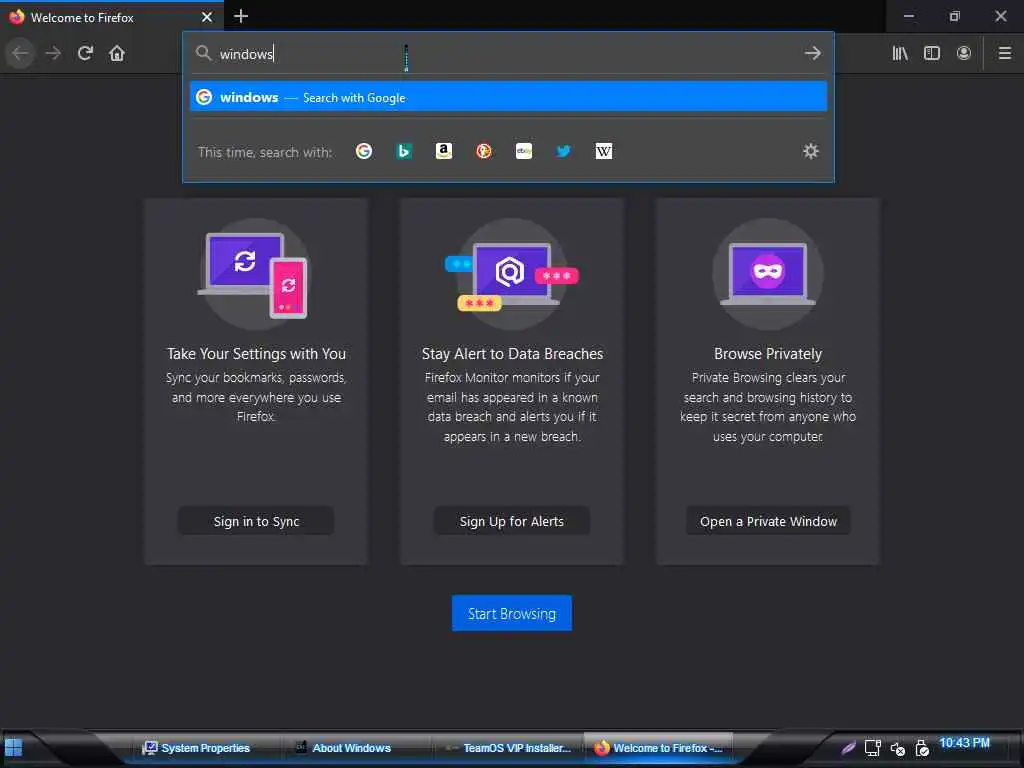Click the 10:43 PM taskbar clock
1024x768 pixels.
(964, 743)
